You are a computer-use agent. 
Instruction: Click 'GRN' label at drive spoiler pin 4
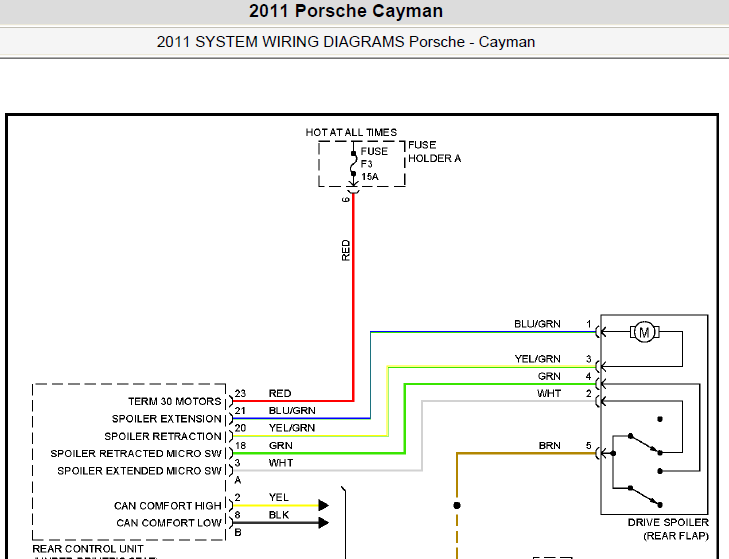coord(549,376)
